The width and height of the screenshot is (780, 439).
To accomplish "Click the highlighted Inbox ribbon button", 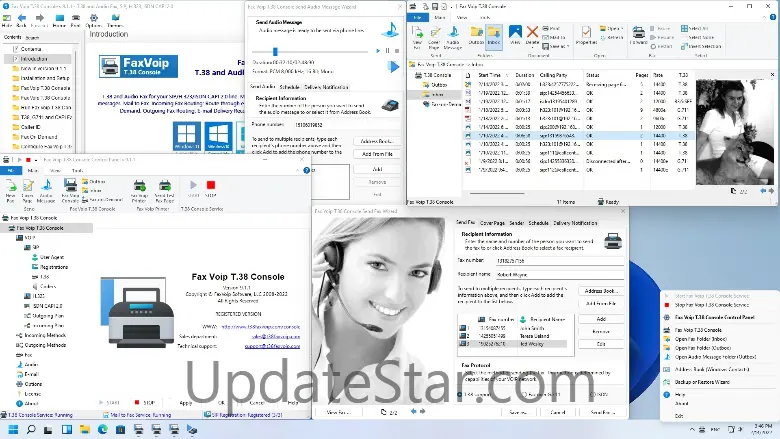I will (x=494, y=35).
